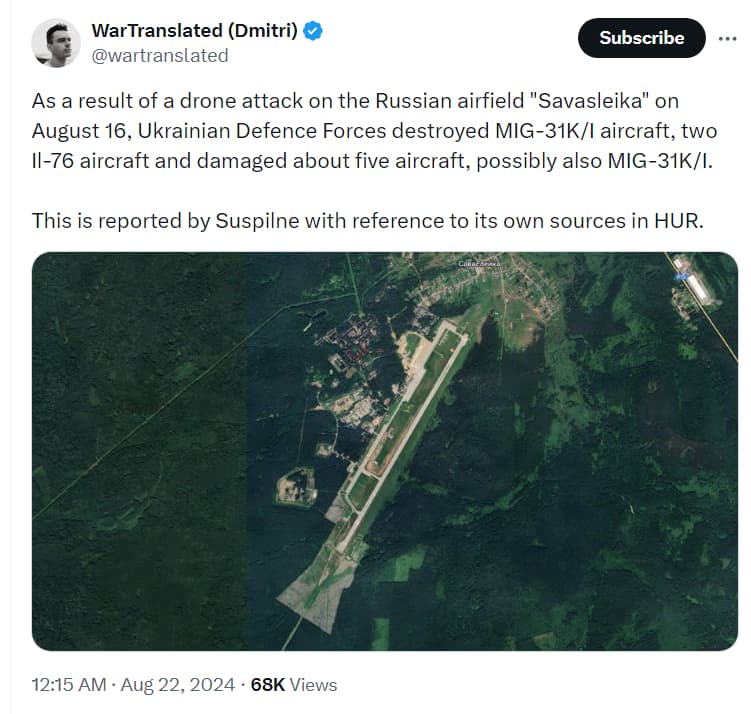Open the satellite image of the airfield

[x=385, y=451]
